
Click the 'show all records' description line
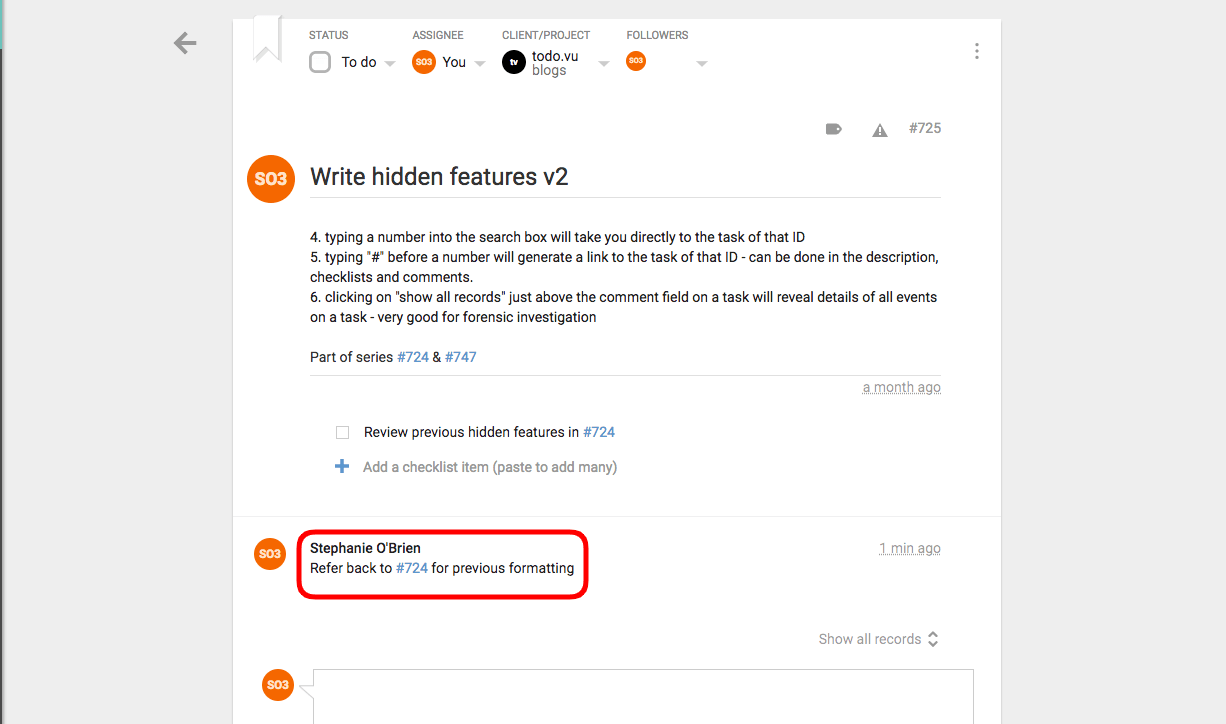point(623,307)
